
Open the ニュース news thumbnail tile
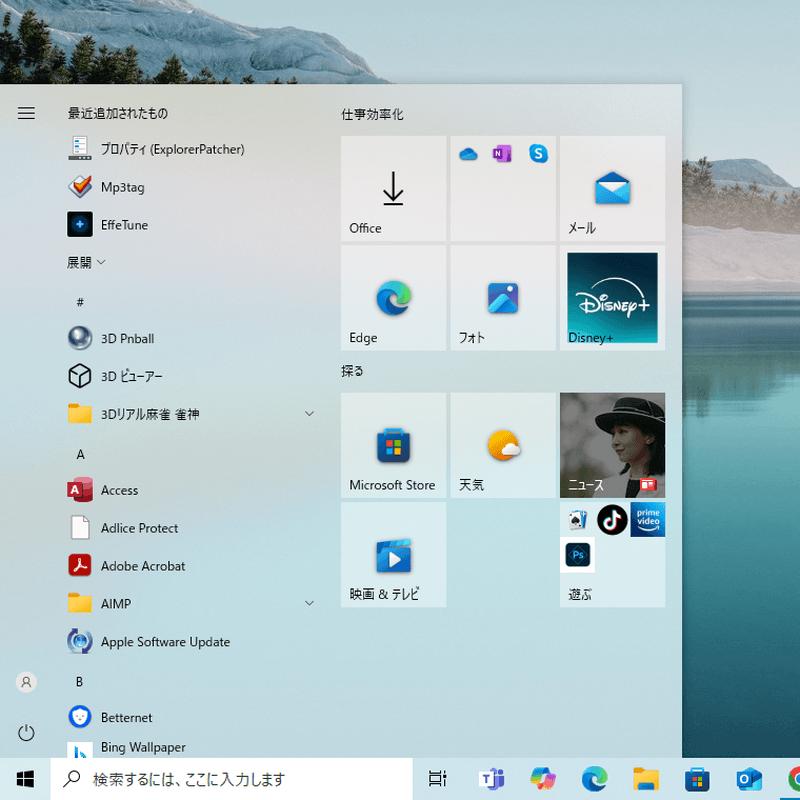pos(612,445)
